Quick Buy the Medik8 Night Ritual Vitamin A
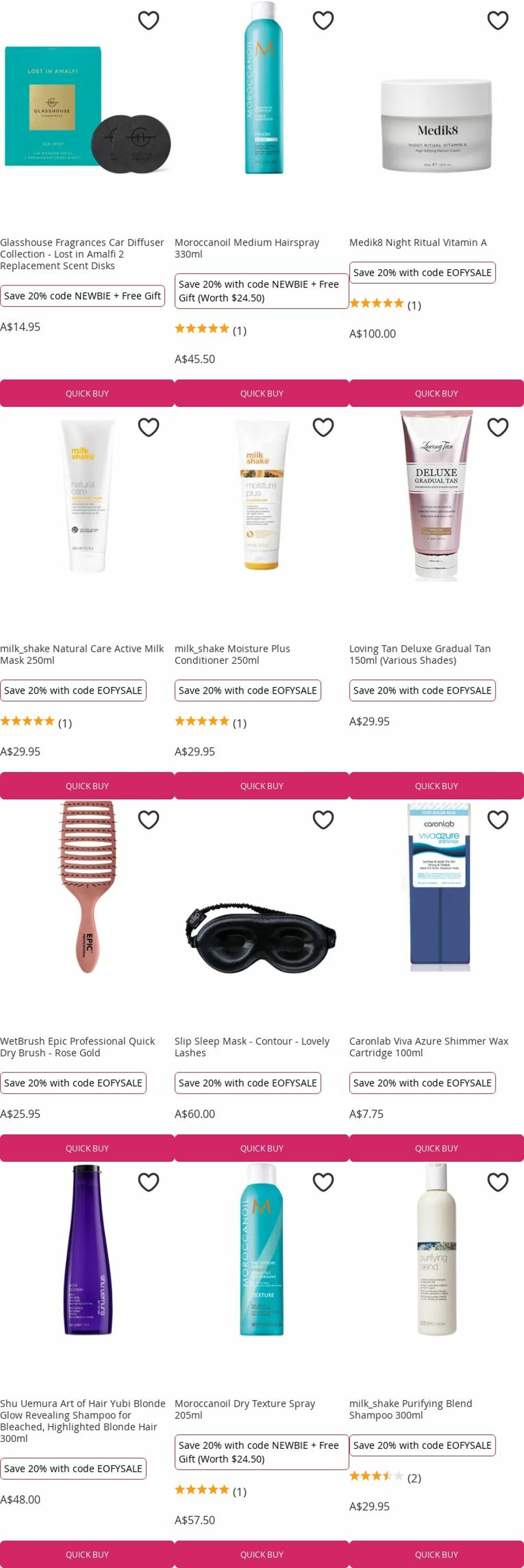 [436, 393]
